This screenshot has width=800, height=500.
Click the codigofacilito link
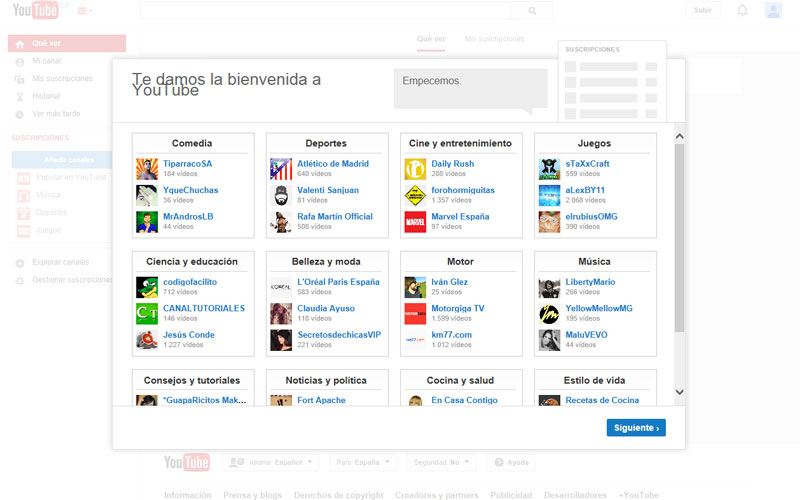(190, 282)
